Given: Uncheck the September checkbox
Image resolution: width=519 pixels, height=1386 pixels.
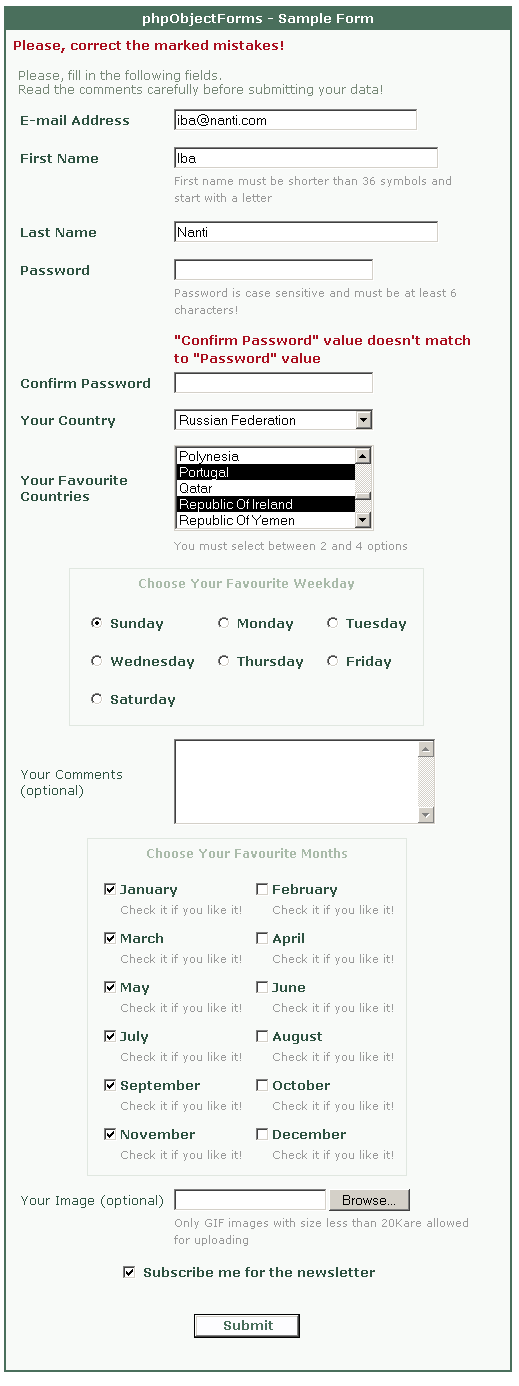Looking at the screenshot, I should pyautogui.click(x=110, y=1085).
